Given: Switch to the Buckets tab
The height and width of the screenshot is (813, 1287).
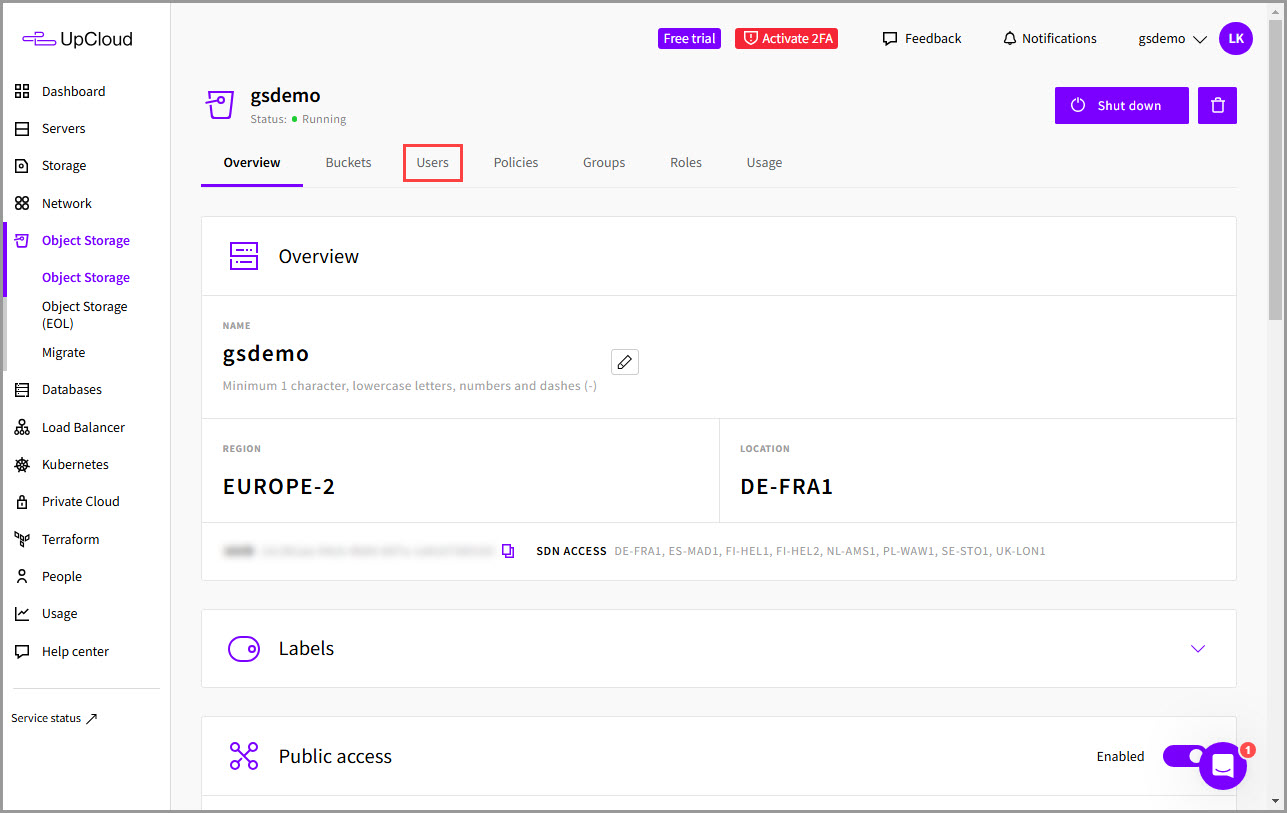Looking at the screenshot, I should point(348,163).
